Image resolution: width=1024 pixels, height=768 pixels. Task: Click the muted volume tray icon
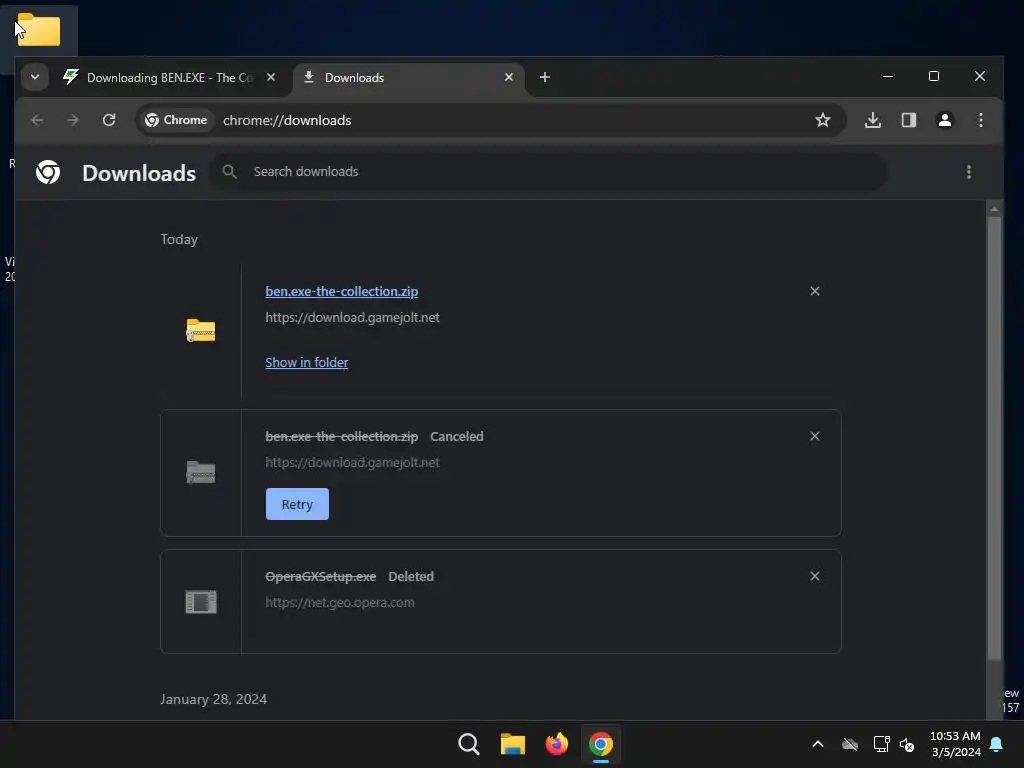tap(907, 744)
